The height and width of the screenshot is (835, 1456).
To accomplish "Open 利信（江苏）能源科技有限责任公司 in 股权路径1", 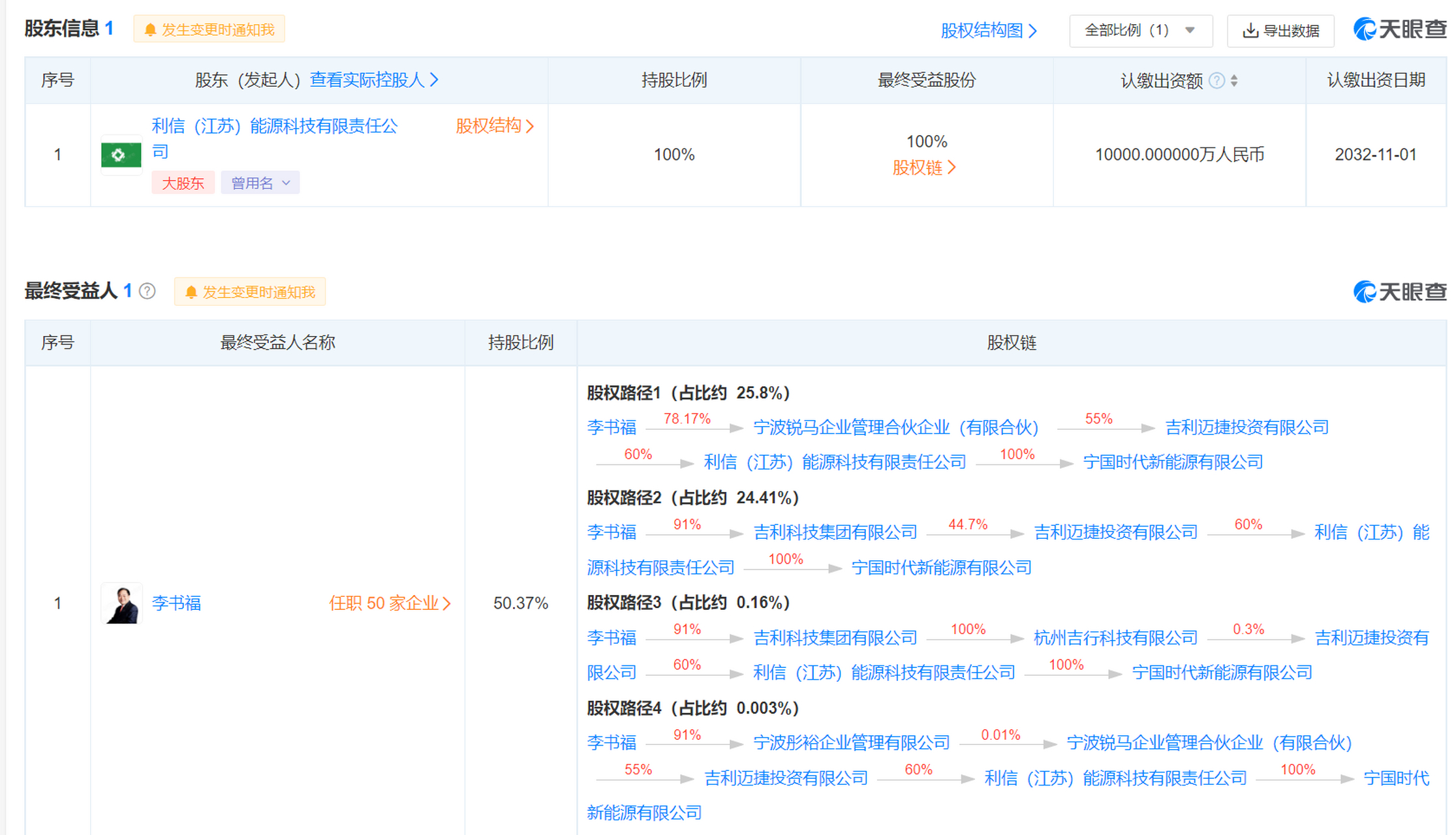I will tap(835, 463).
